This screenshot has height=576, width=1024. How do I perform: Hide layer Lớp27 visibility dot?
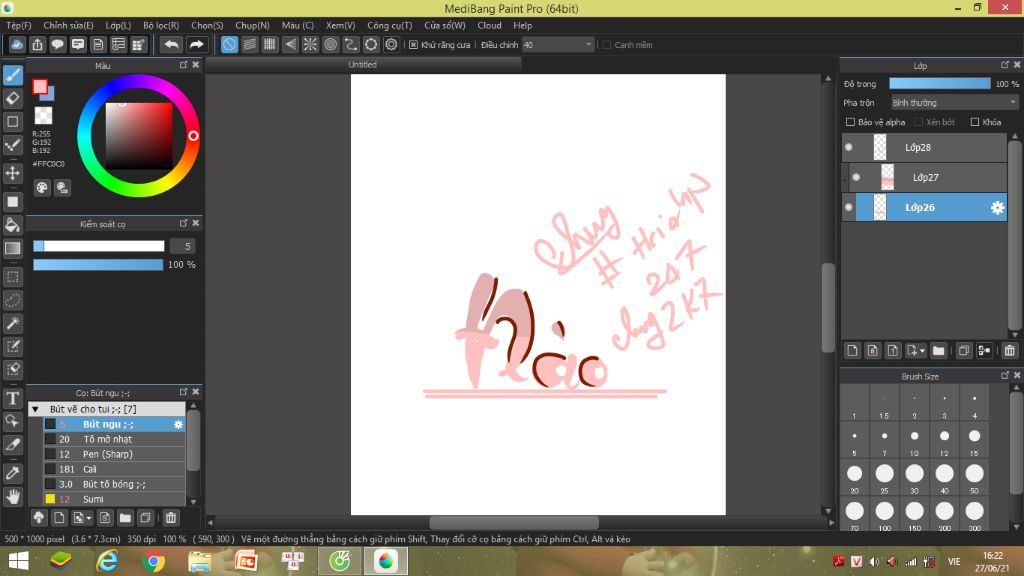(856, 178)
